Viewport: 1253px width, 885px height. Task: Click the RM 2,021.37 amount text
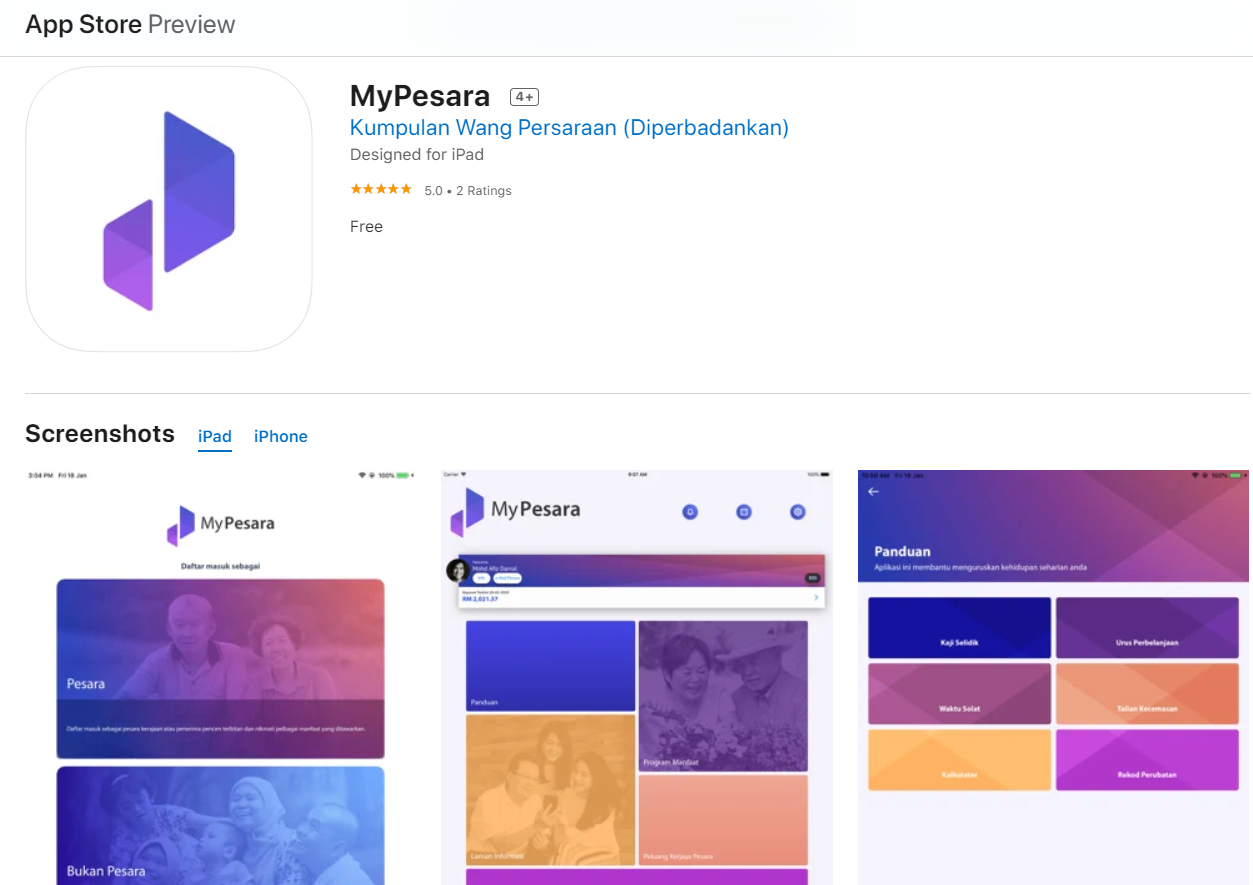(x=480, y=599)
